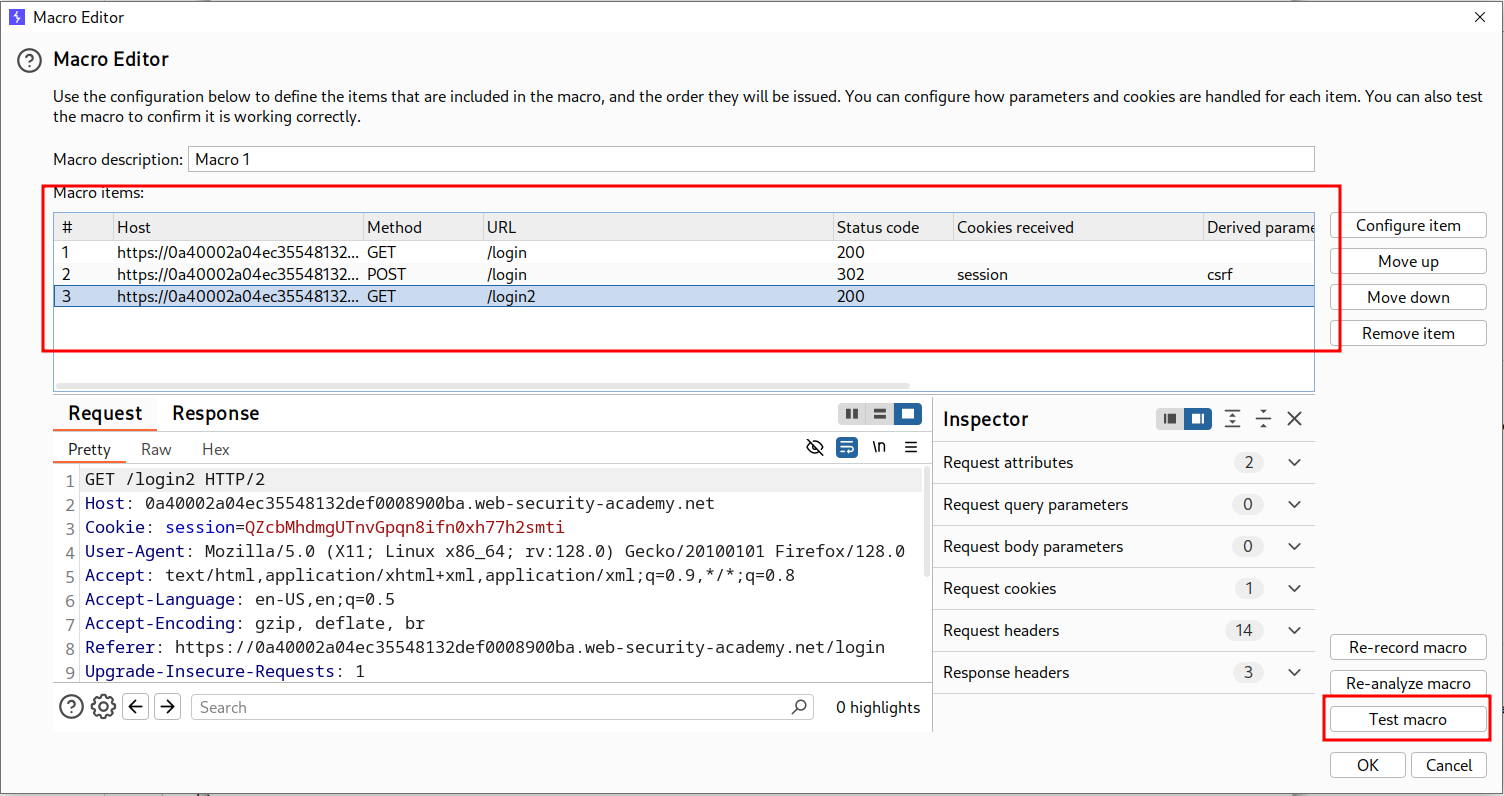Expand Request attributes section
This screenshot has width=1504, height=796.
1295,463
